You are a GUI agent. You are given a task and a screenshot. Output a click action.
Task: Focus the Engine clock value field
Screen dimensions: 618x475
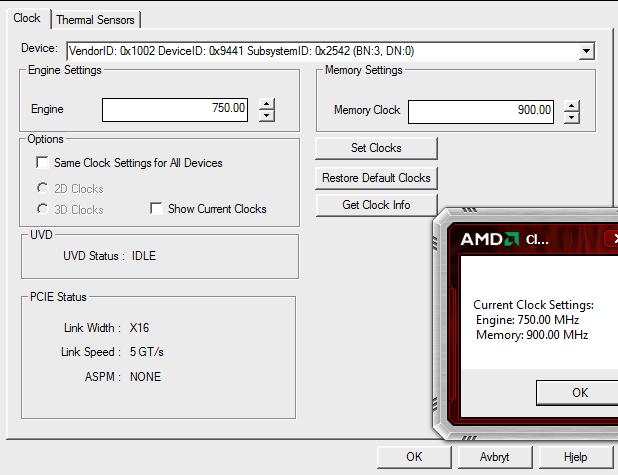(175, 110)
